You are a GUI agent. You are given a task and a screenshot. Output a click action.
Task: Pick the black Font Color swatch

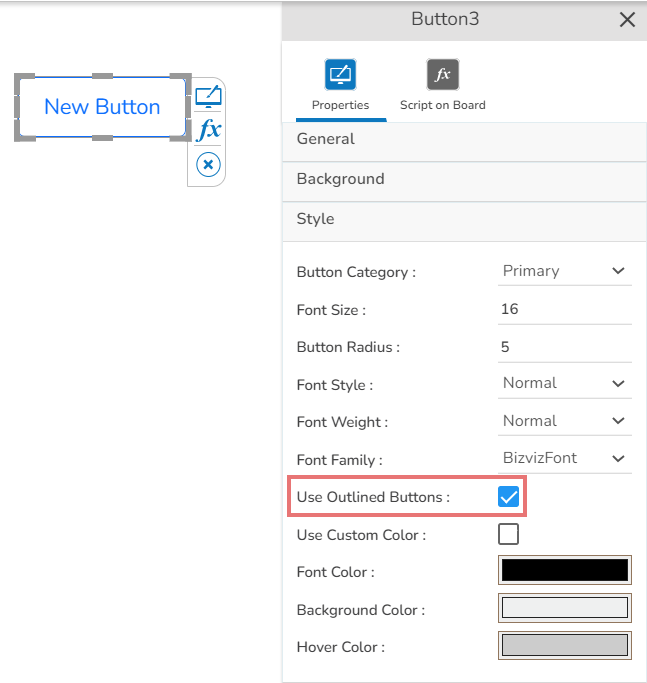[x=565, y=571]
